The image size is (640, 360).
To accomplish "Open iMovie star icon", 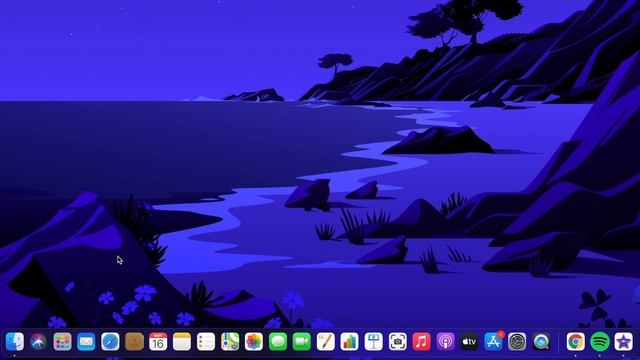I will (624, 342).
